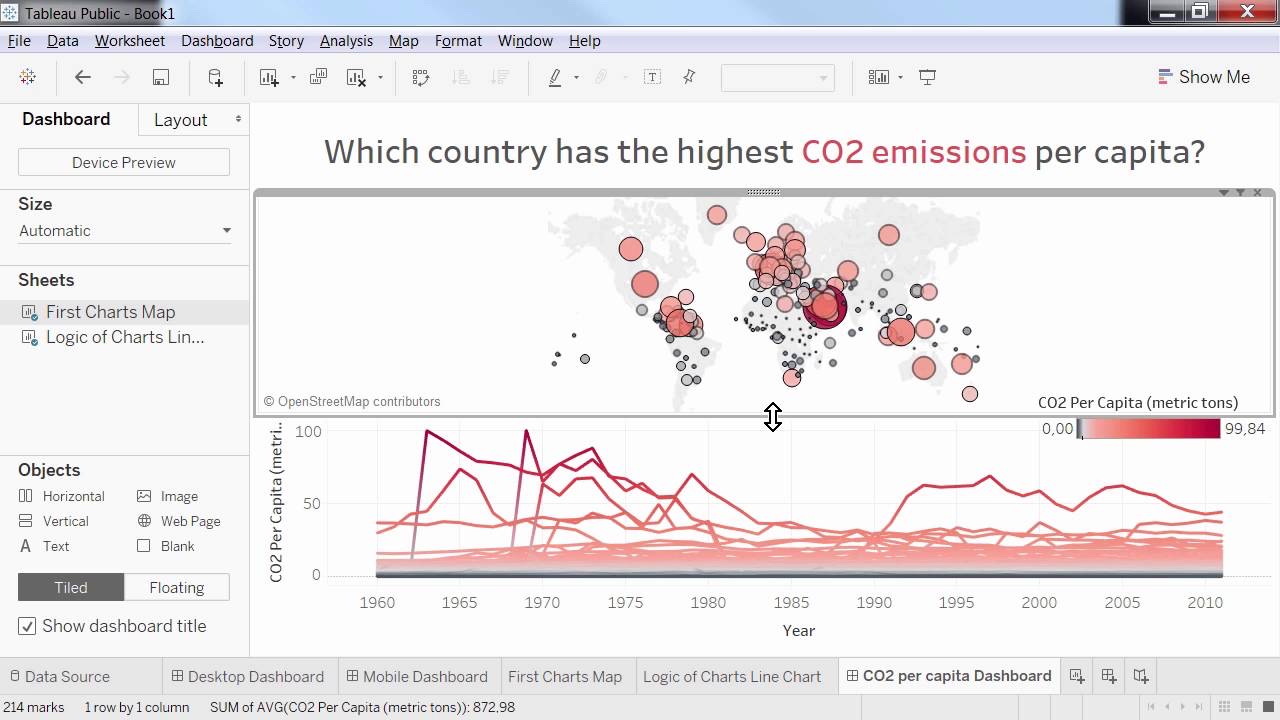
Task: Click the Duplicate sheet toolbar icon
Action: pyautogui.click(x=318, y=77)
